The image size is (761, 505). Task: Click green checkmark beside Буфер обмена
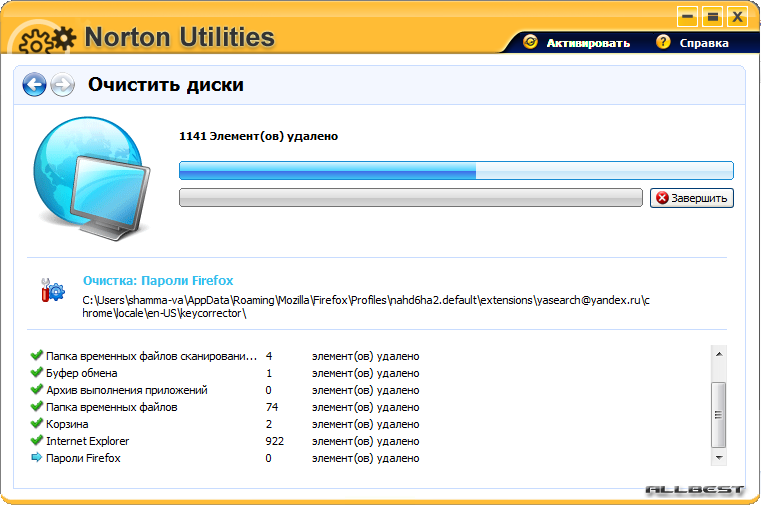pos(36,372)
